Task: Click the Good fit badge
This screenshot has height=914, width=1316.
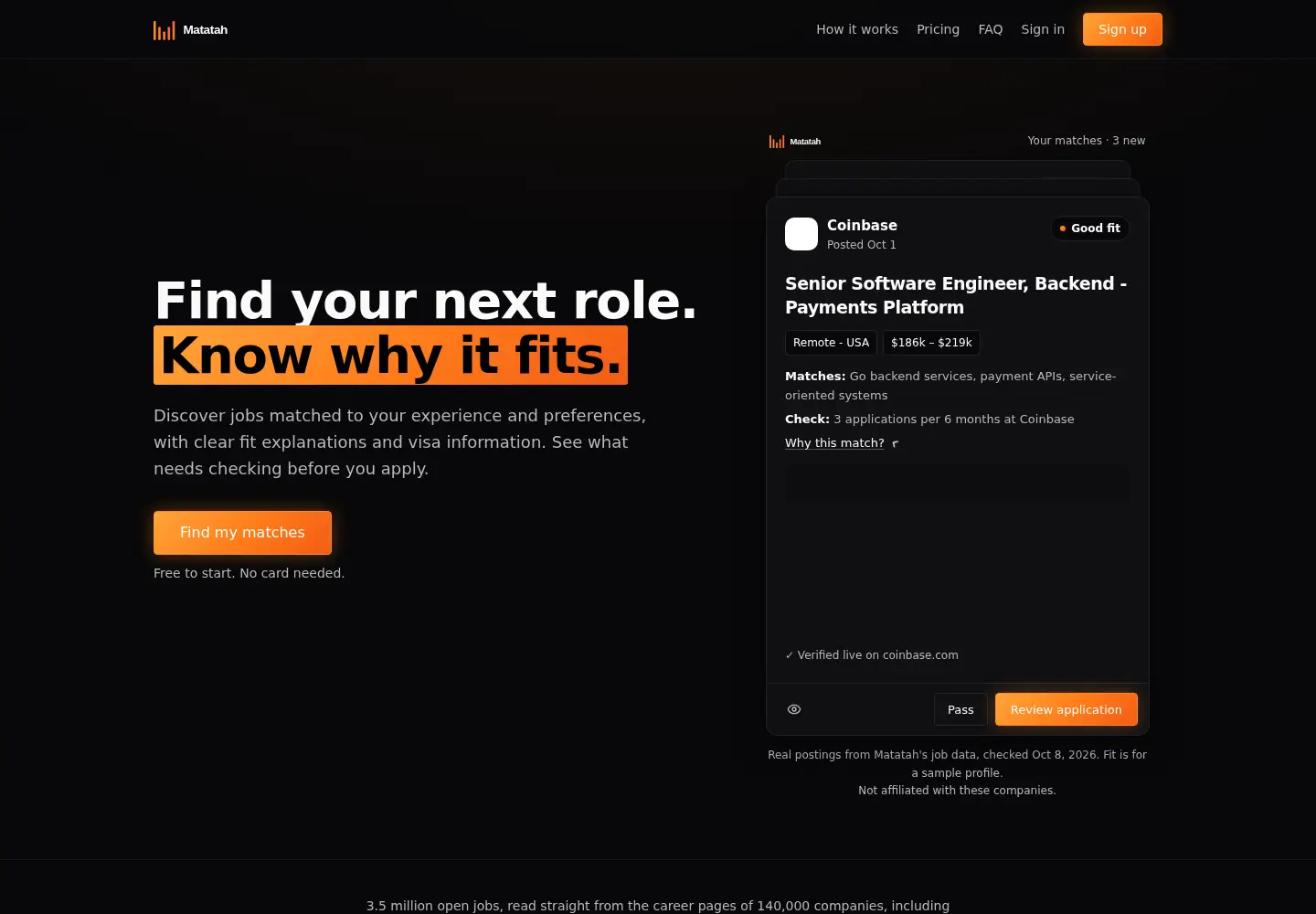Action: coord(1090,228)
